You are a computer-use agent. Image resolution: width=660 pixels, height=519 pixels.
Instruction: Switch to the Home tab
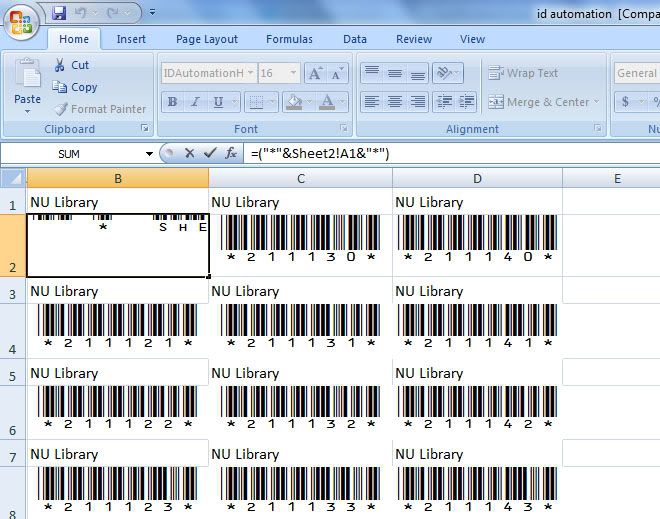tap(74, 39)
